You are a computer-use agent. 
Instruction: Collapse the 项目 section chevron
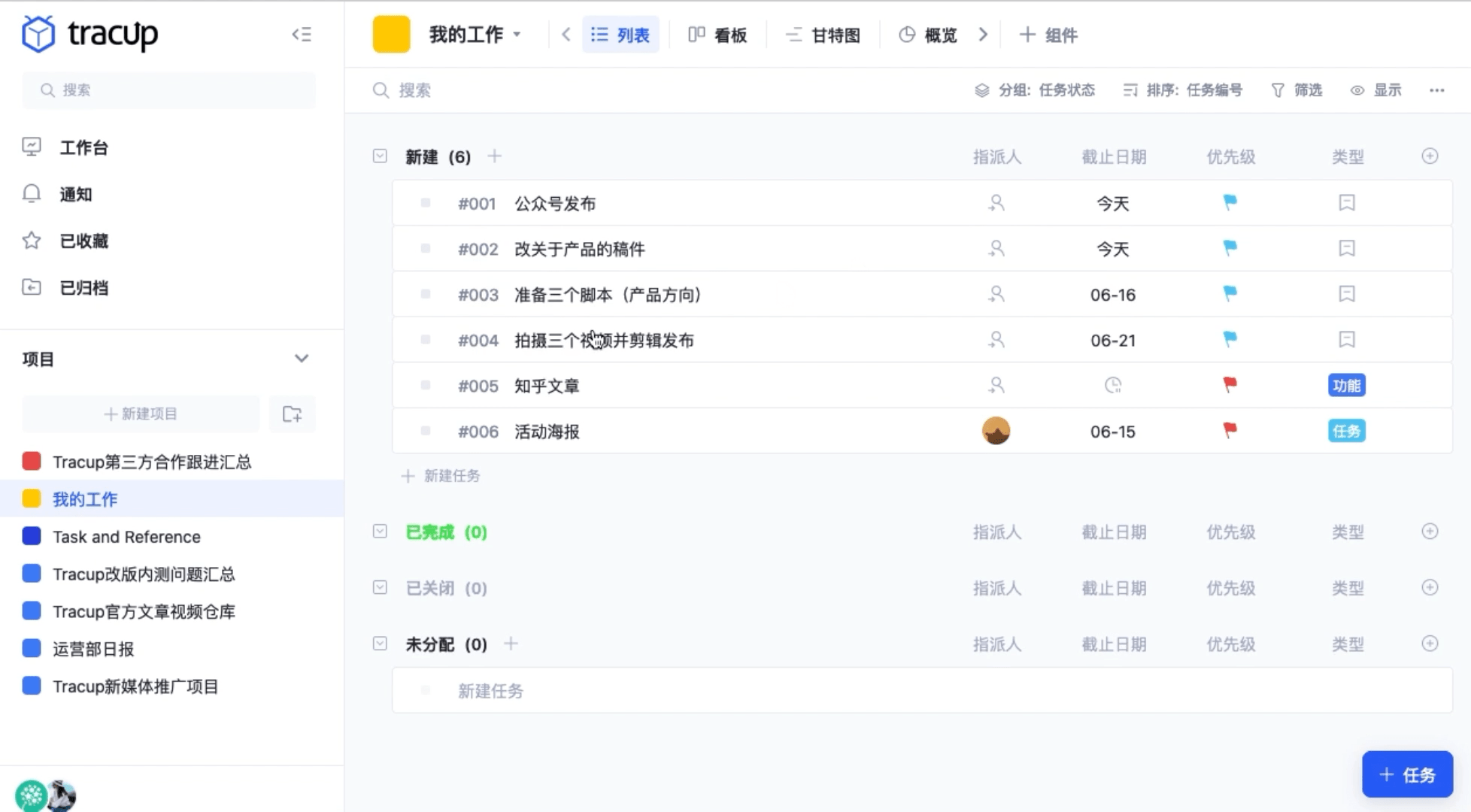302,359
